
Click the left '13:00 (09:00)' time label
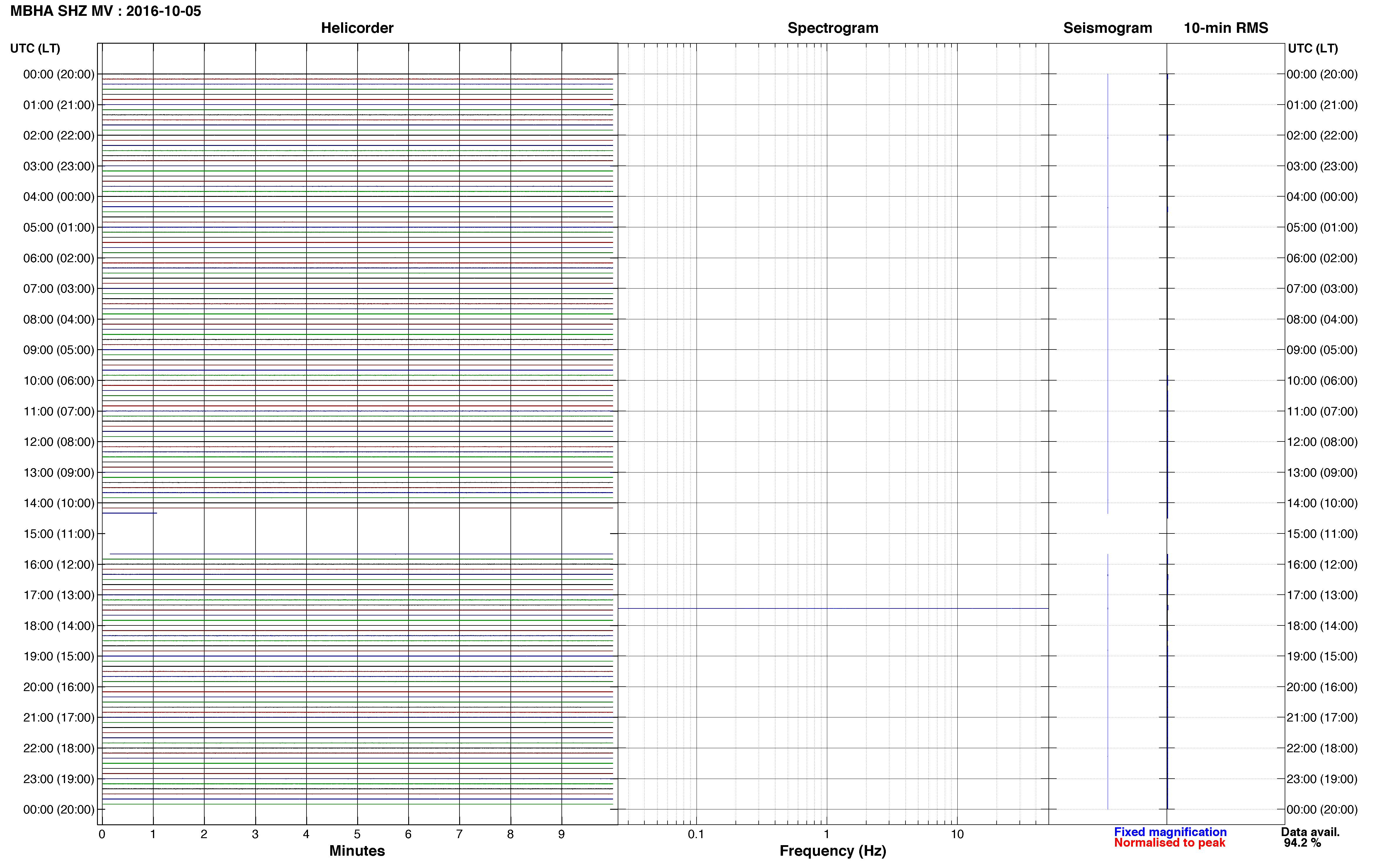(x=59, y=473)
